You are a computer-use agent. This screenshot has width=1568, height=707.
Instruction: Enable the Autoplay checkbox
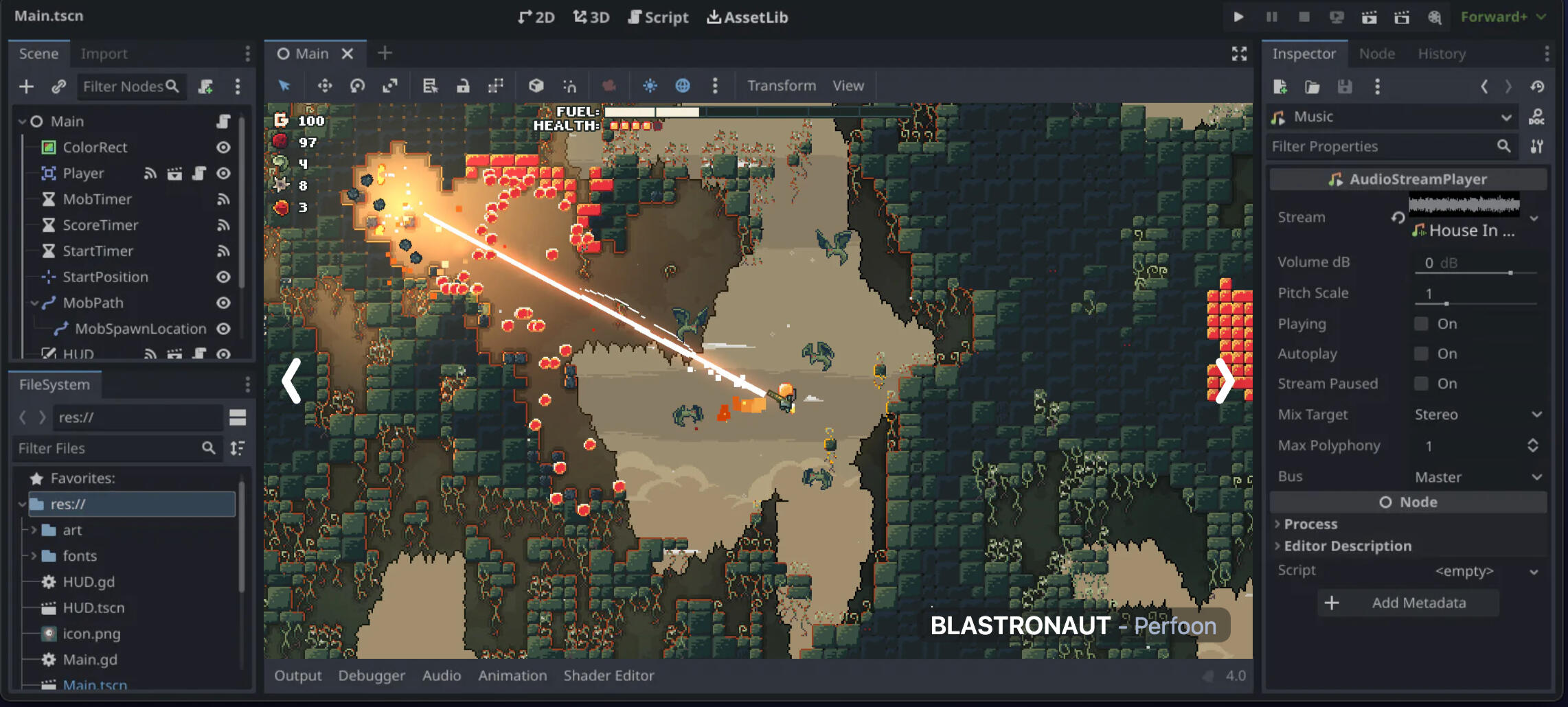click(1421, 353)
